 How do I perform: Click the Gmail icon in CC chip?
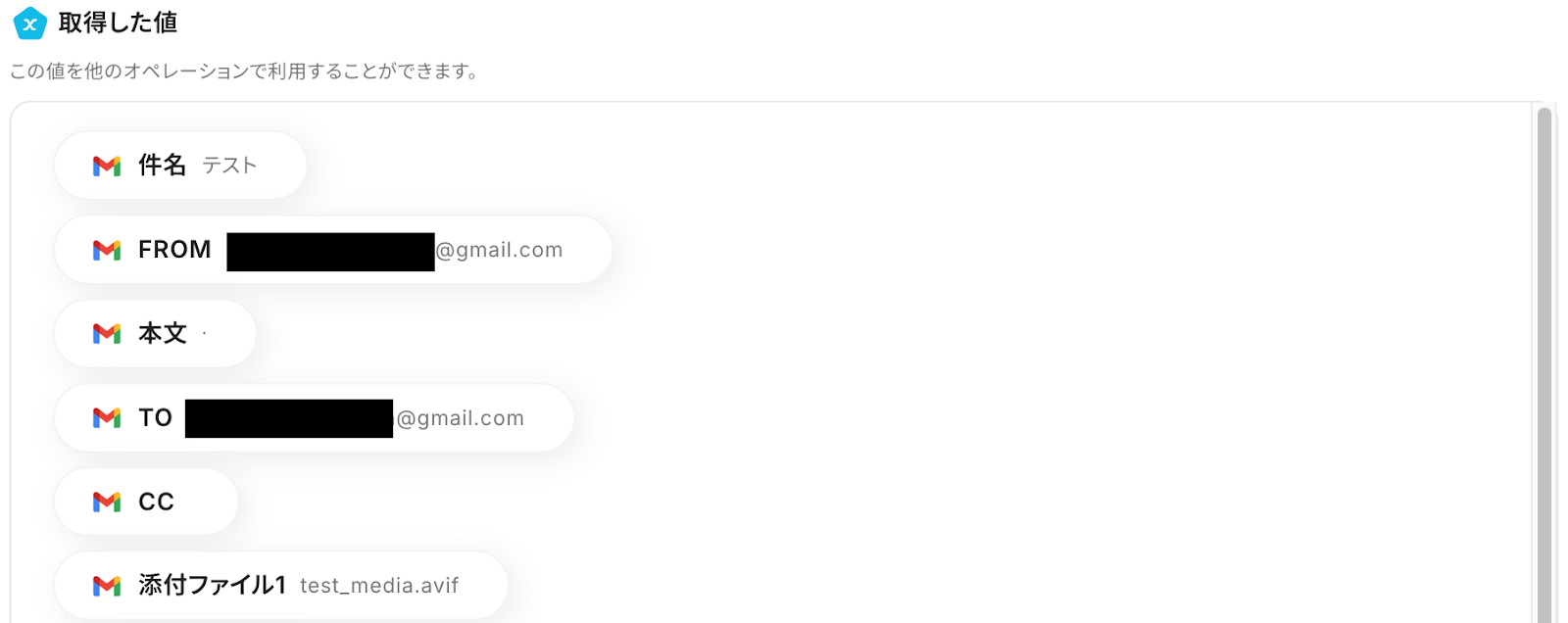pos(107,503)
